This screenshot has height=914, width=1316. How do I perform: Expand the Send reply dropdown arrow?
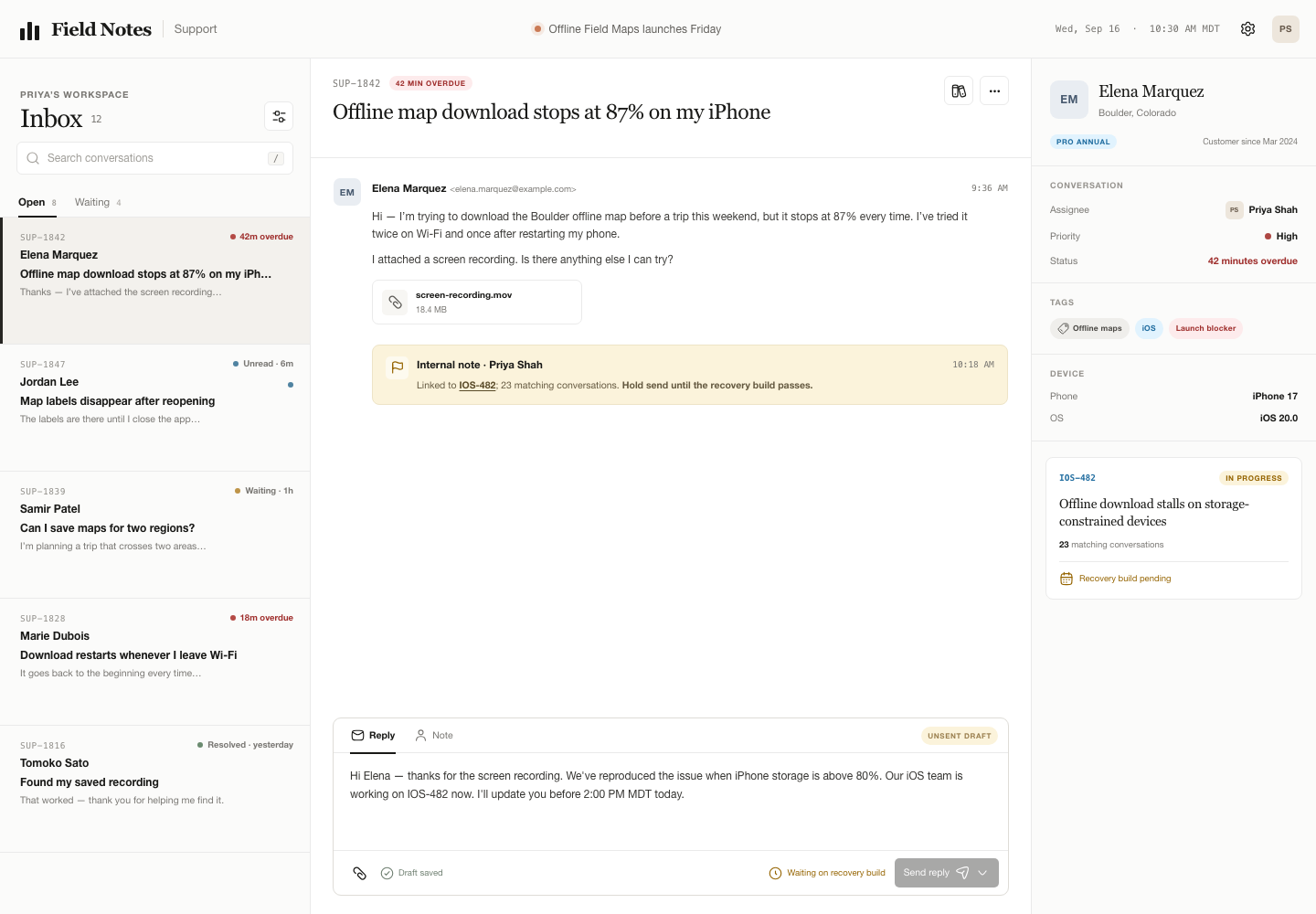(x=982, y=873)
